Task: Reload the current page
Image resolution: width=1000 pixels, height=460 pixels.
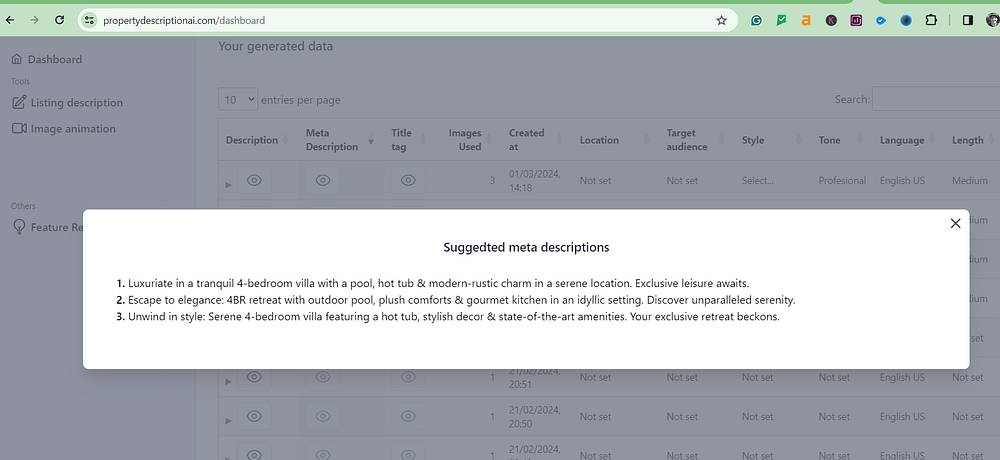Action: coord(60,20)
